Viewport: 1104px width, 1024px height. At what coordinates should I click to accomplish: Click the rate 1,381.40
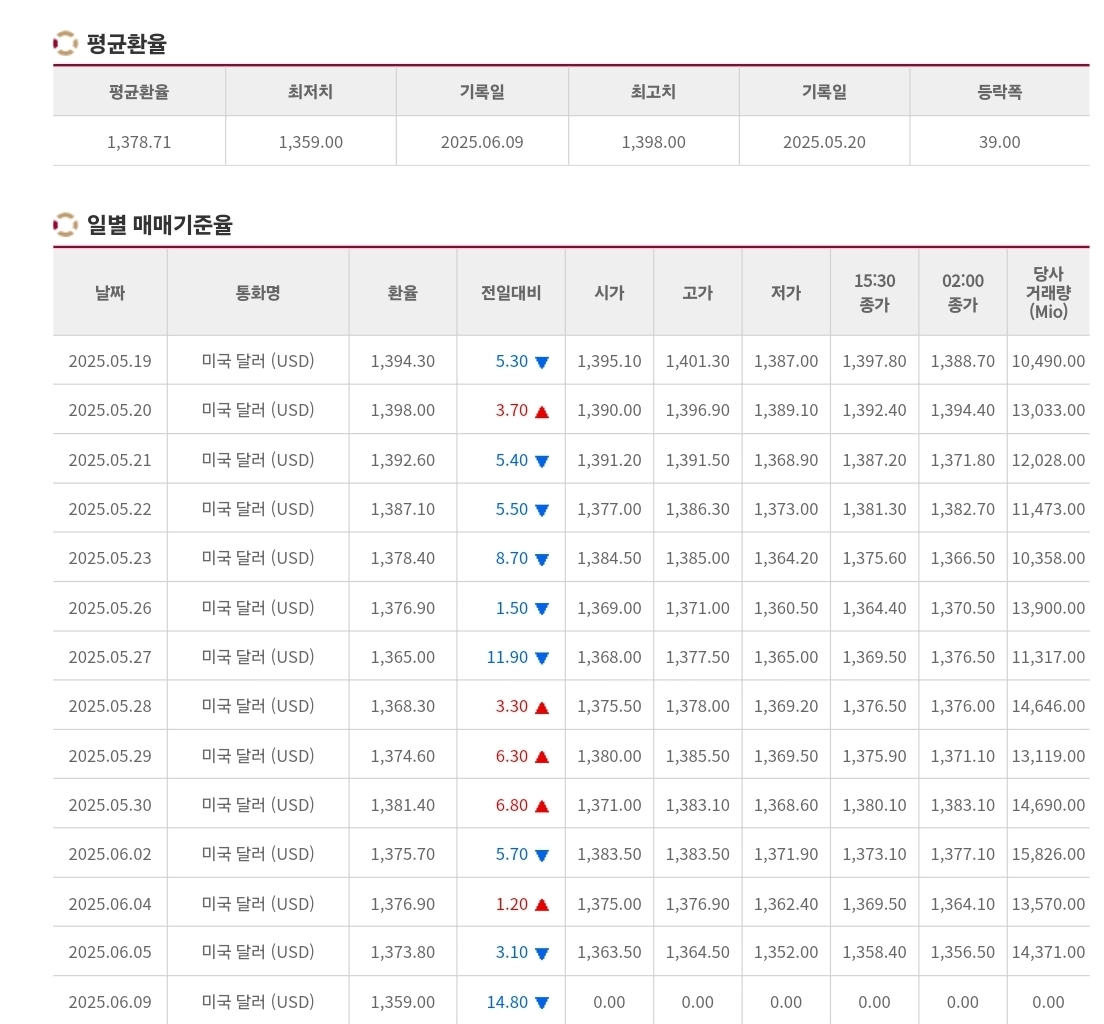click(403, 805)
